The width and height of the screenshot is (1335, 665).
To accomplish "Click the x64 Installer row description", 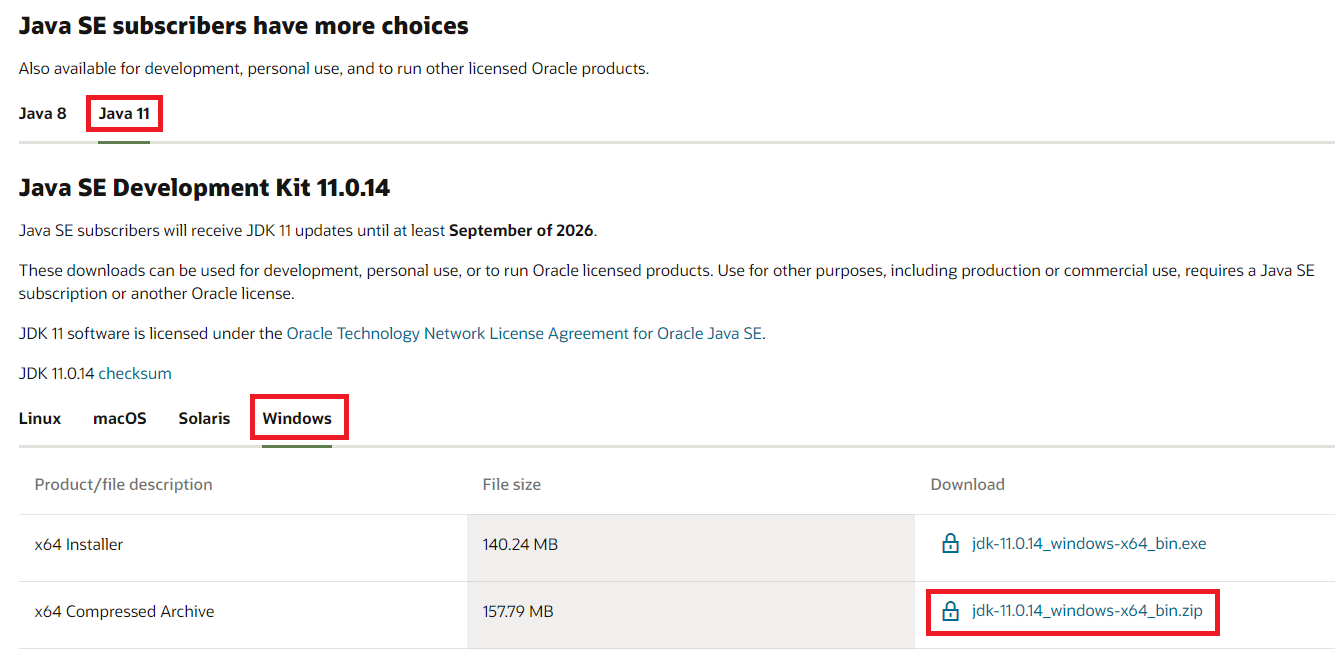I will click(79, 545).
